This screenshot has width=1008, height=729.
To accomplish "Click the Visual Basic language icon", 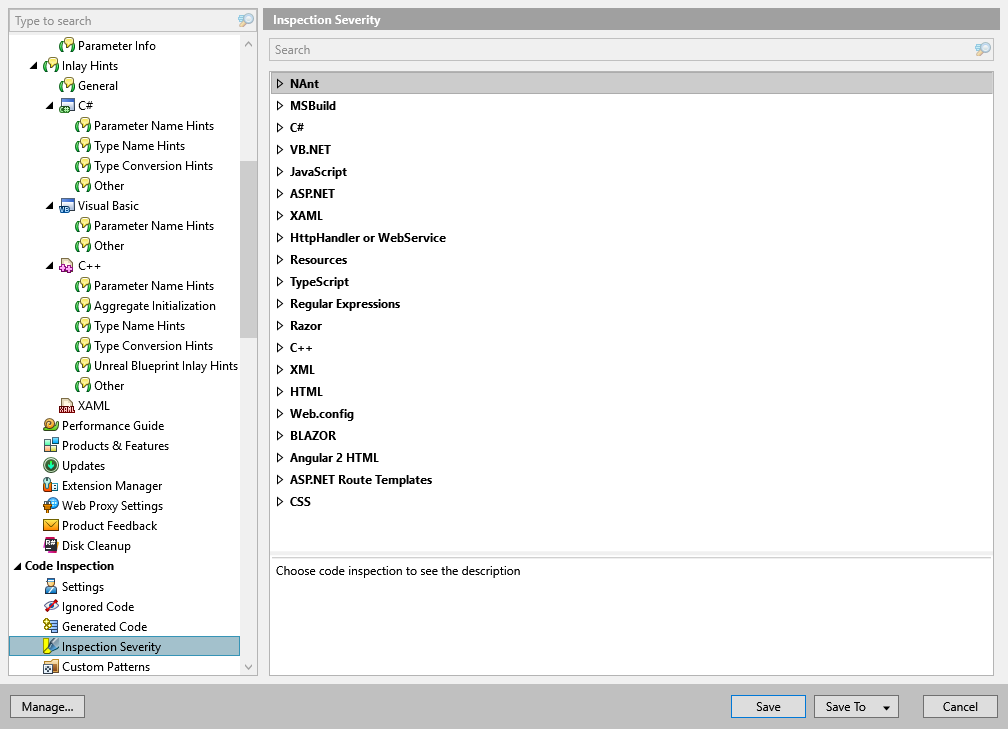I will [x=66, y=206].
